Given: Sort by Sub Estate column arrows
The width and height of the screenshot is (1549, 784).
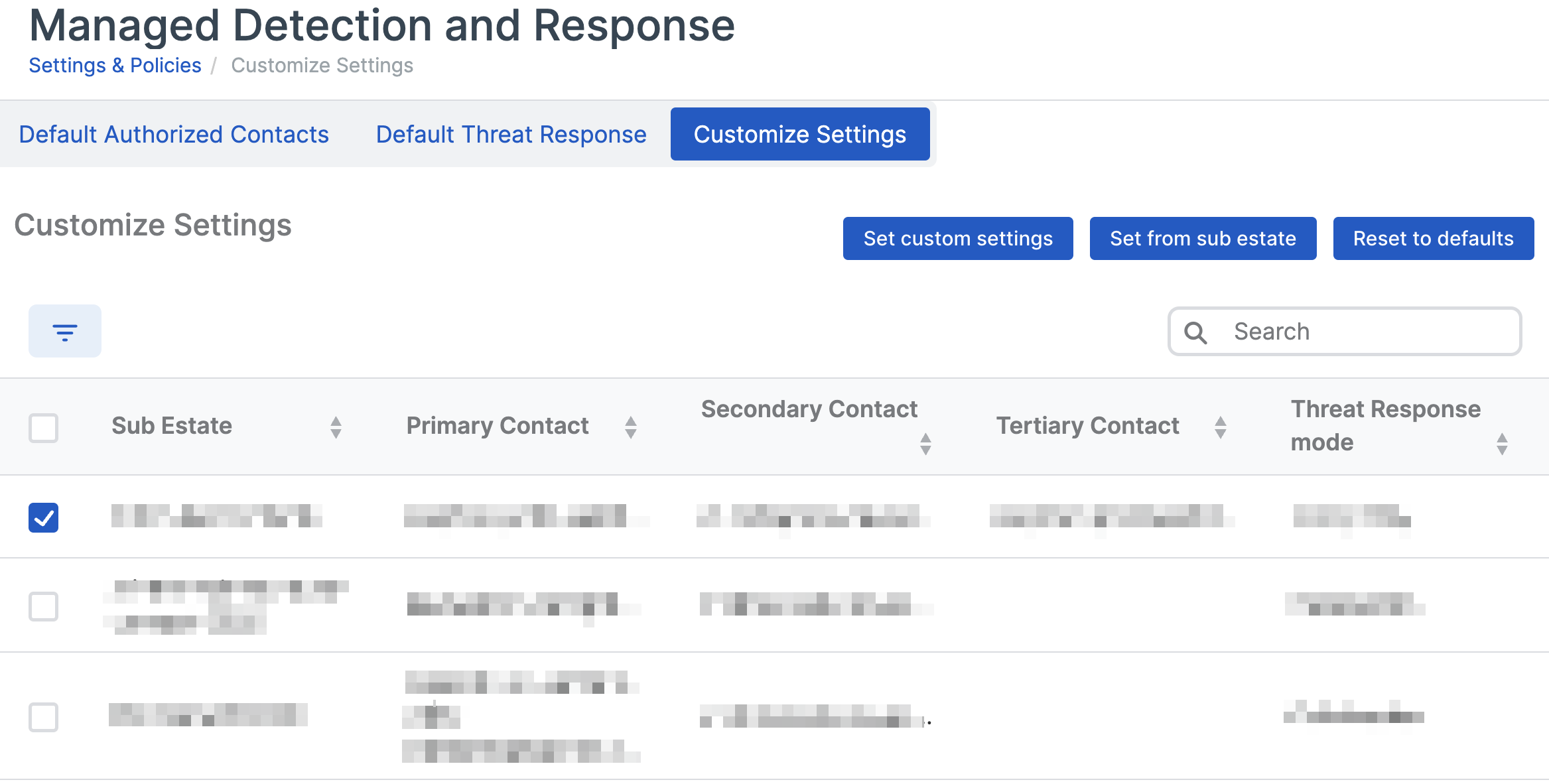Looking at the screenshot, I should pyautogui.click(x=336, y=427).
